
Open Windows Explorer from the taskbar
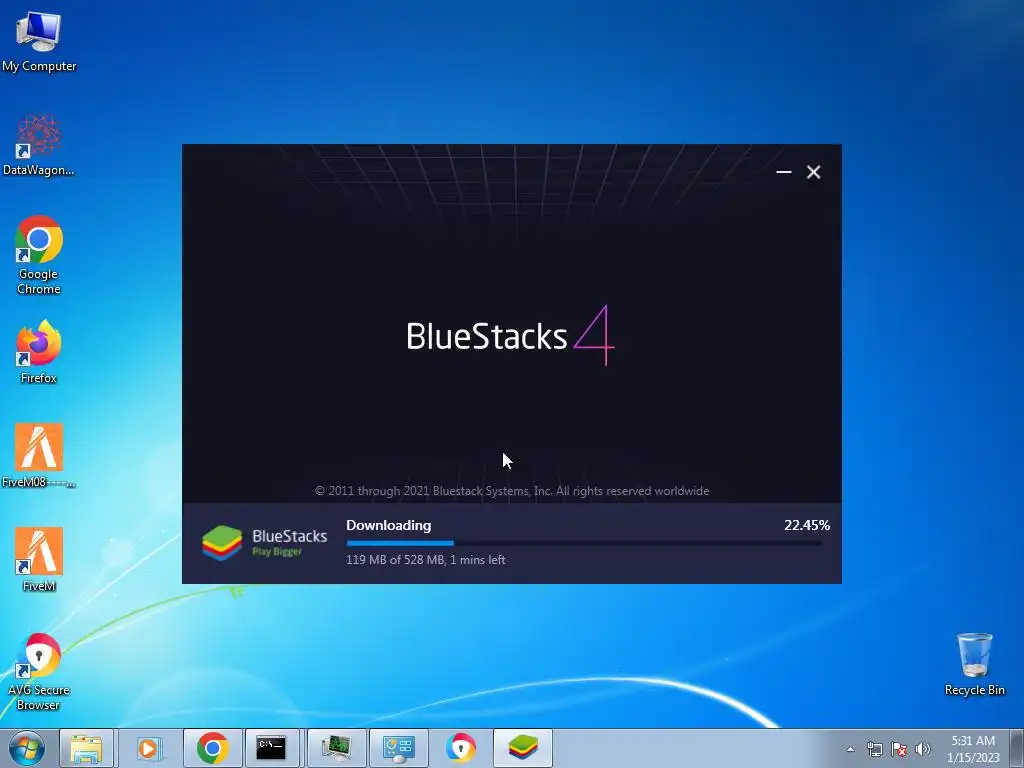click(x=87, y=748)
